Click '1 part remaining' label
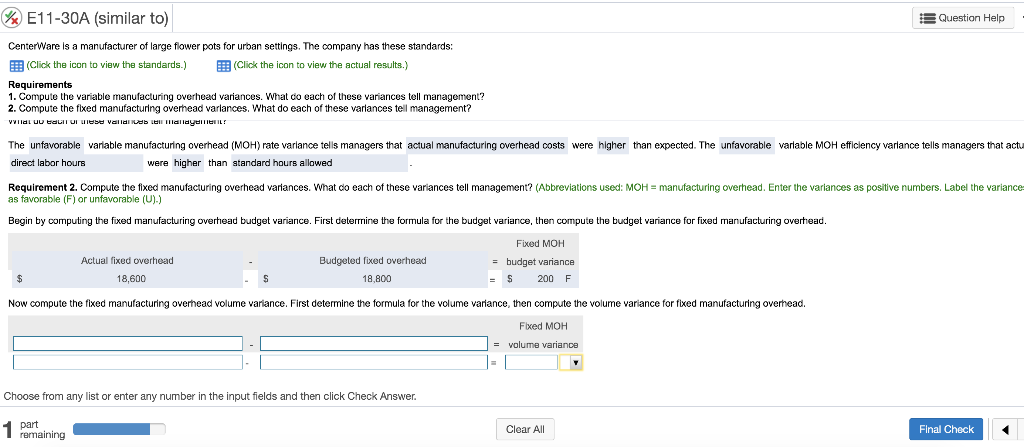This screenshot has width=1024, height=447. [x=34, y=429]
